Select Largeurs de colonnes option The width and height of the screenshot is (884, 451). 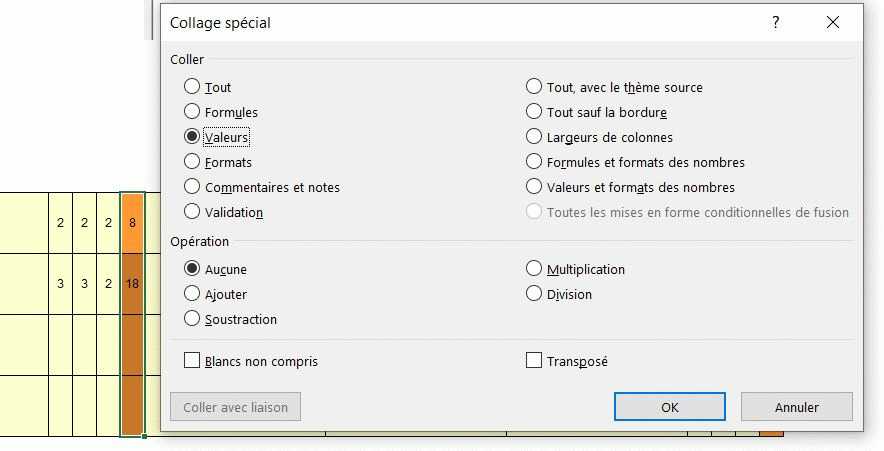(x=534, y=137)
